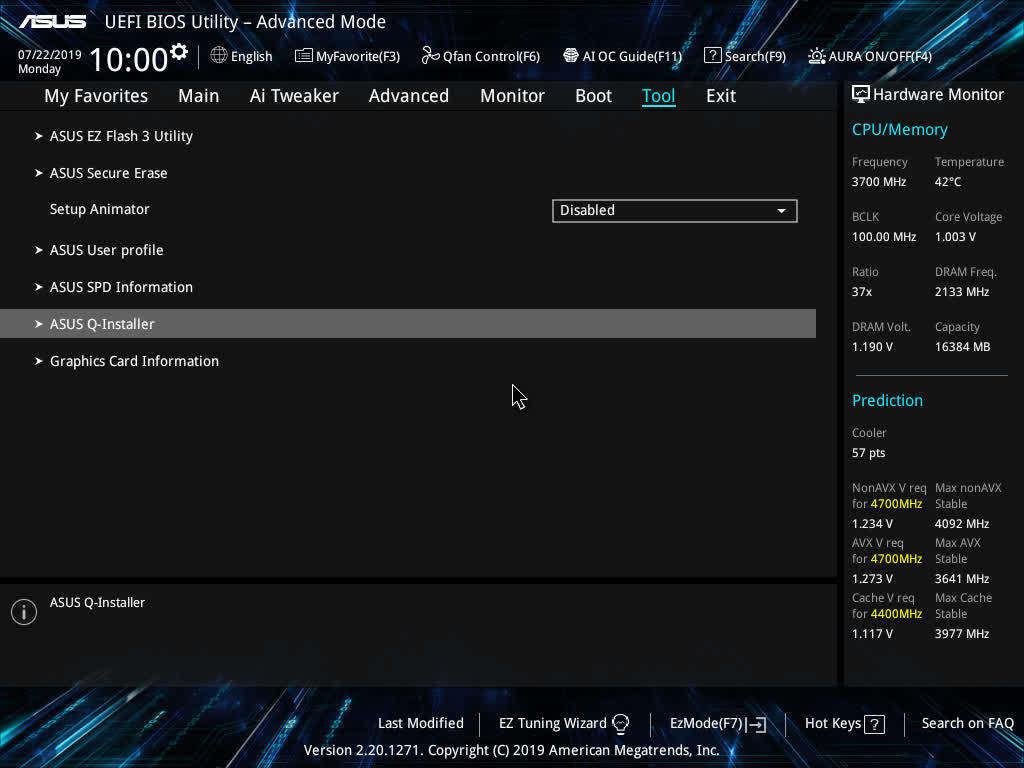Click the 4092 MHz Max nonAVX value
Screen dimensions: 1024x768
(x=961, y=524)
